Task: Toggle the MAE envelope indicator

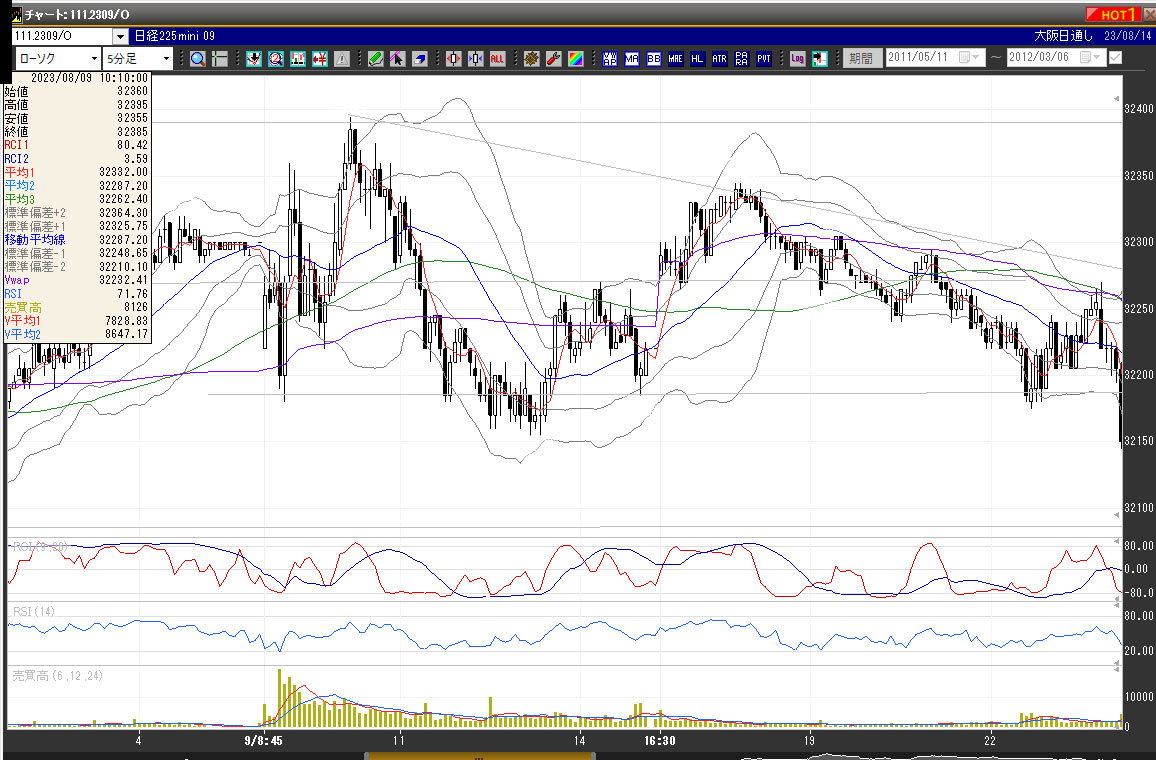Action: pos(675,59)
